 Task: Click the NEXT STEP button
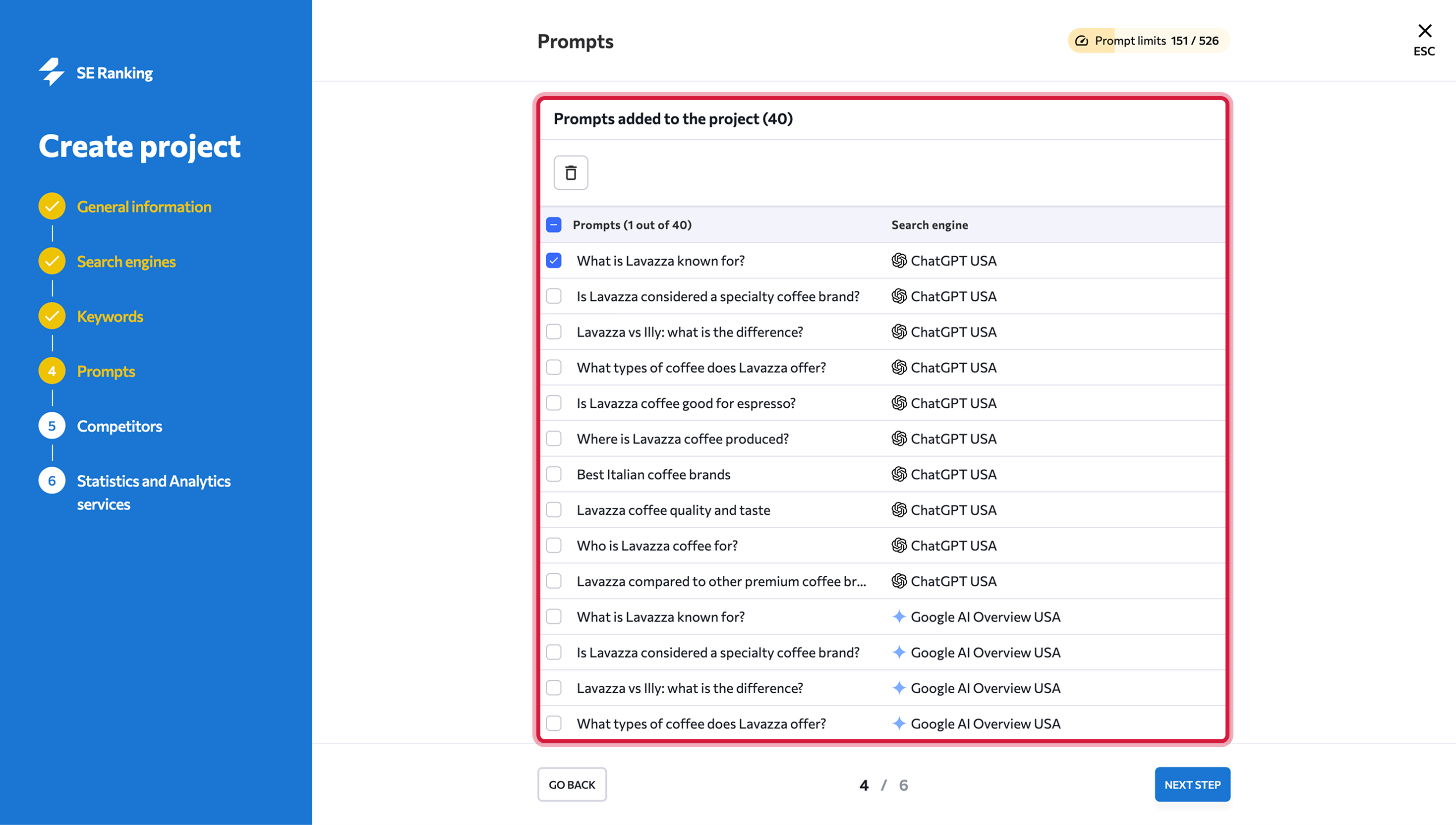[x=1192, y=785]
